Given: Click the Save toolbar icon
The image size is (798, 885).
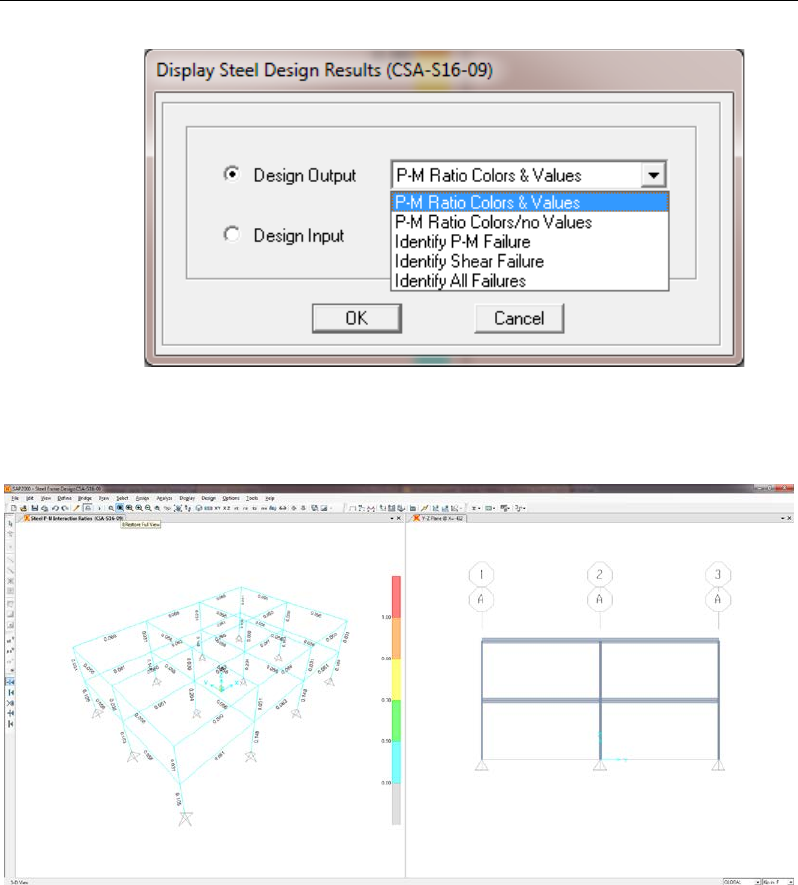Looking at the screenshot, I should pos(34,508).
